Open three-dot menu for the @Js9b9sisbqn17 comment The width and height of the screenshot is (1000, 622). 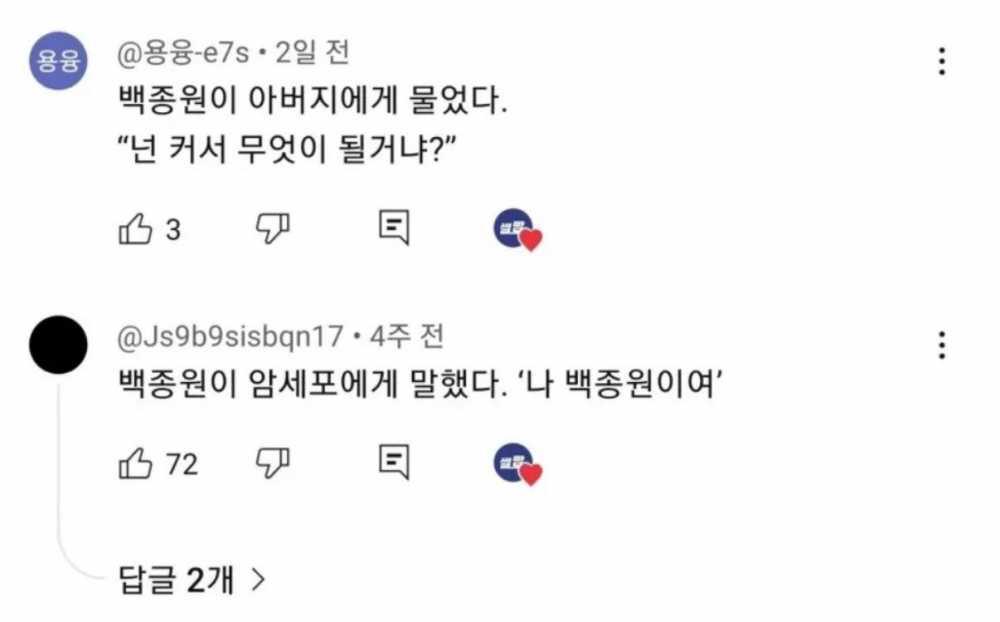click(941, 343)
